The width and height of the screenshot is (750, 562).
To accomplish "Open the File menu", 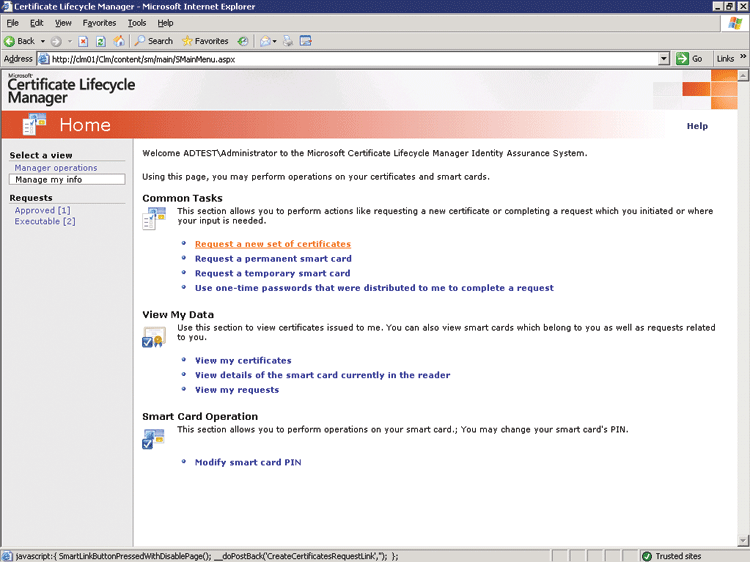I will point(12,23).
